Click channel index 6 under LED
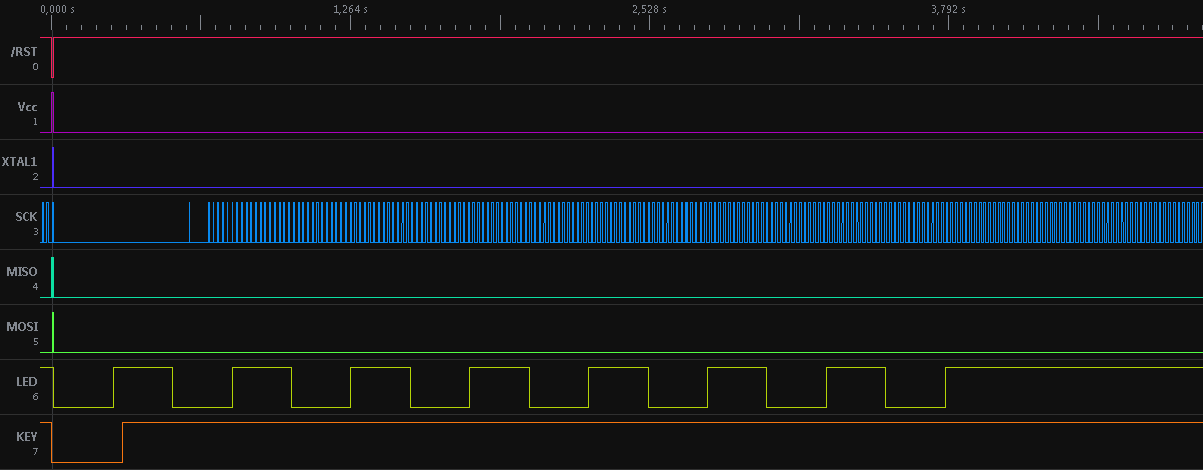 tap(35, 397)
